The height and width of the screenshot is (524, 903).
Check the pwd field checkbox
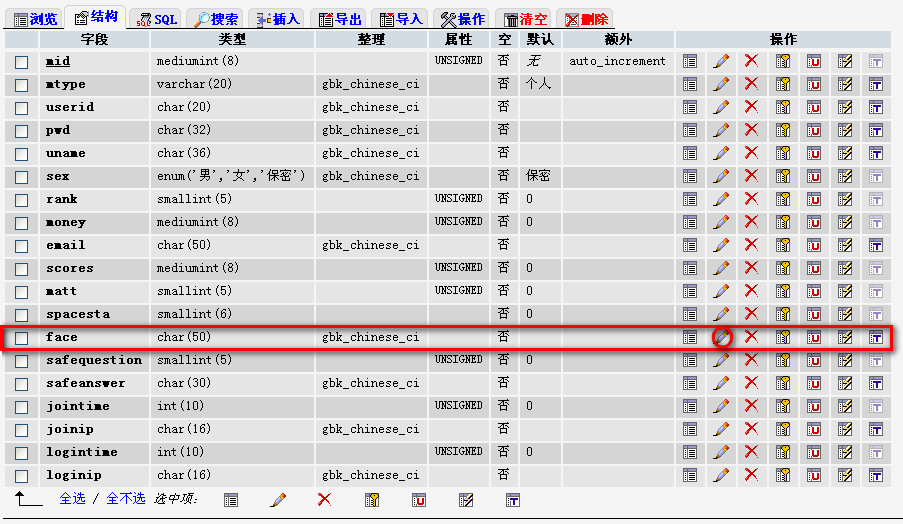pyautogui.click(x=22, y=131)
